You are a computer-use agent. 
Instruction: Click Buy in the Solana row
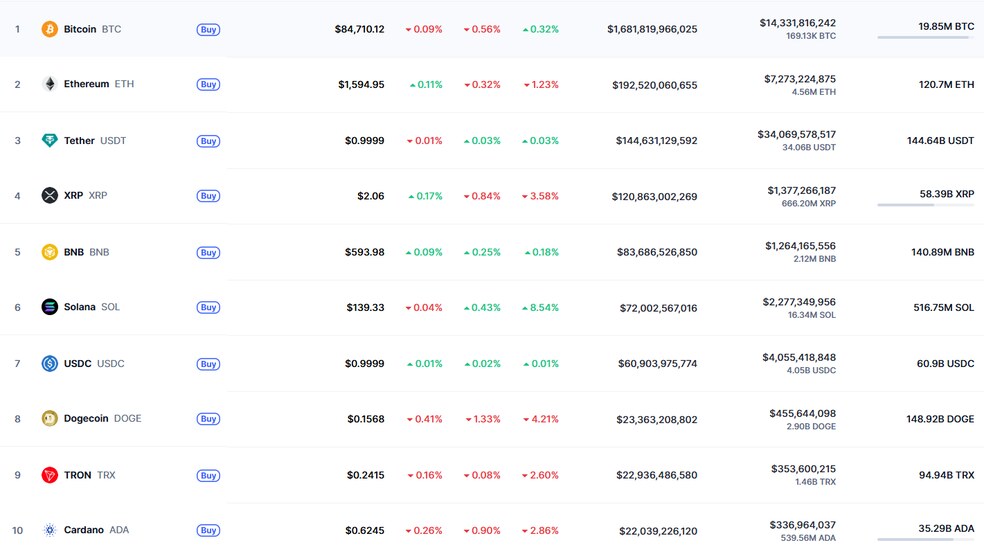click(208, 307)
